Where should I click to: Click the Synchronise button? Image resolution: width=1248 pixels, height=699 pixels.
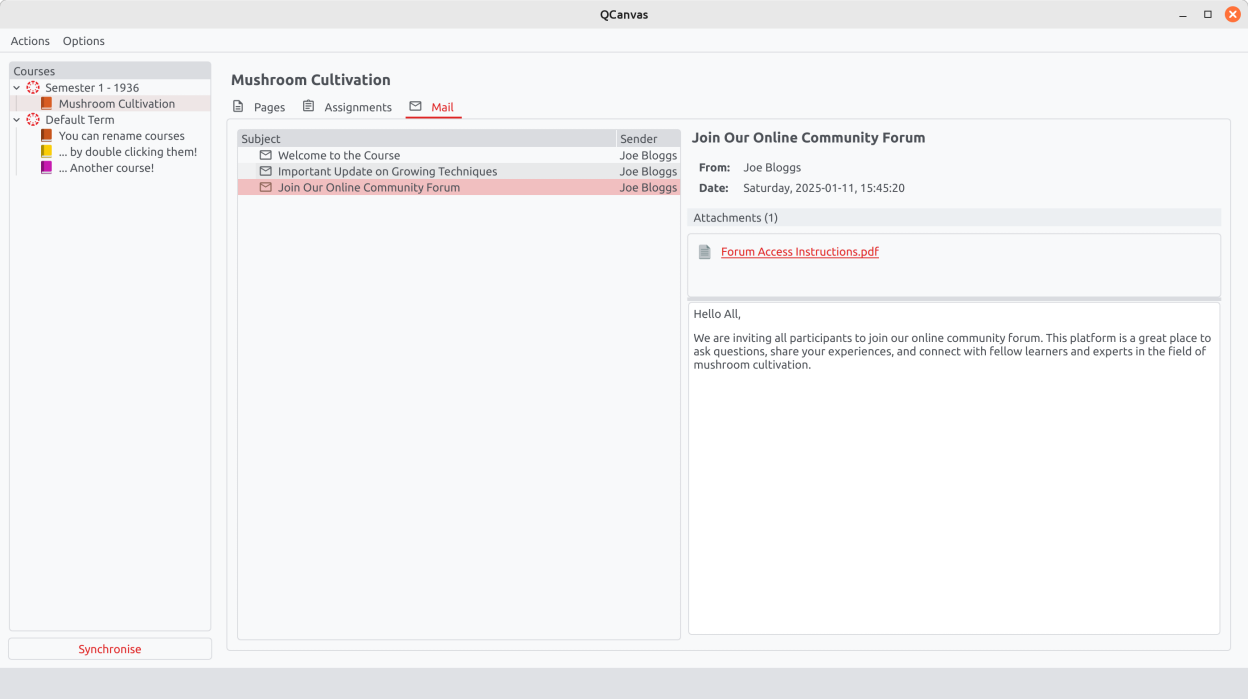click(110, 649)
